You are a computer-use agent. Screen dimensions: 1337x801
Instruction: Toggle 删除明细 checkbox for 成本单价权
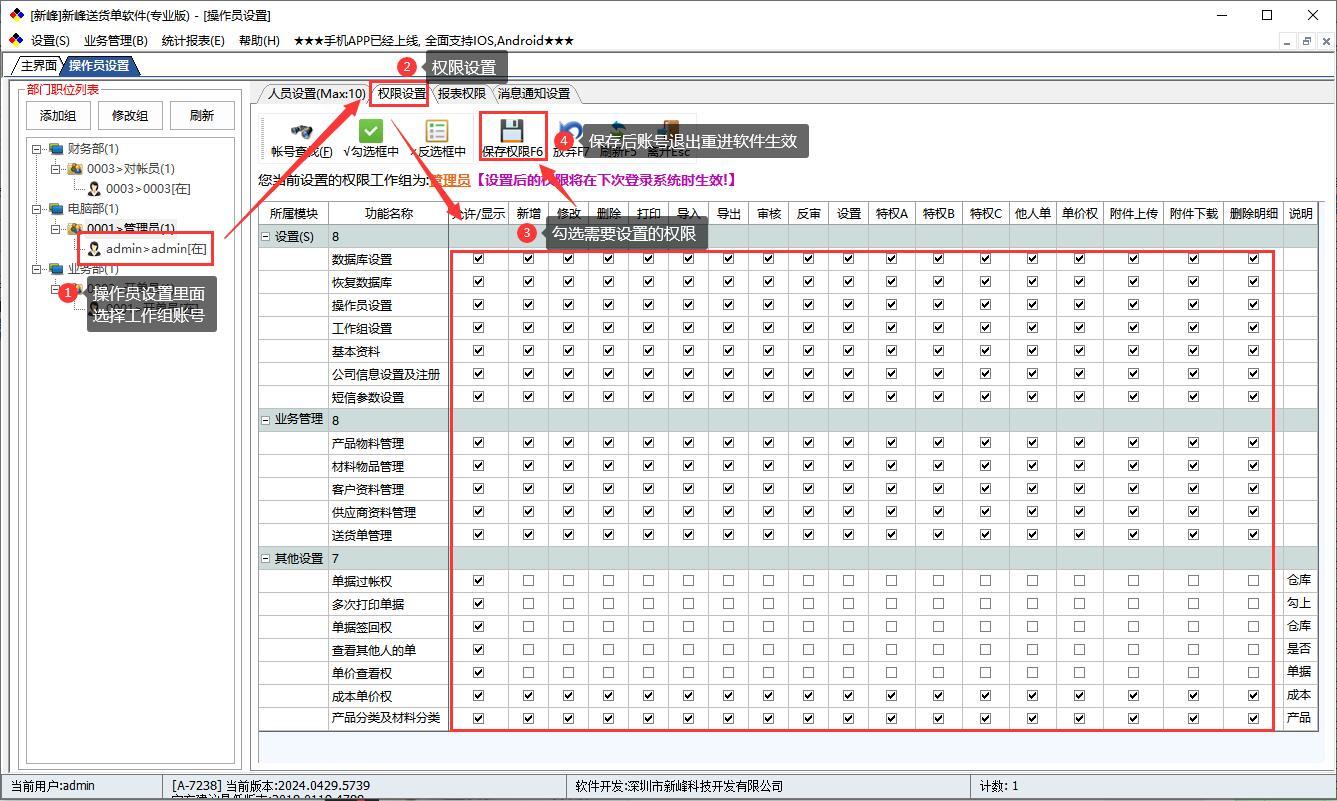click(1253, 695)
